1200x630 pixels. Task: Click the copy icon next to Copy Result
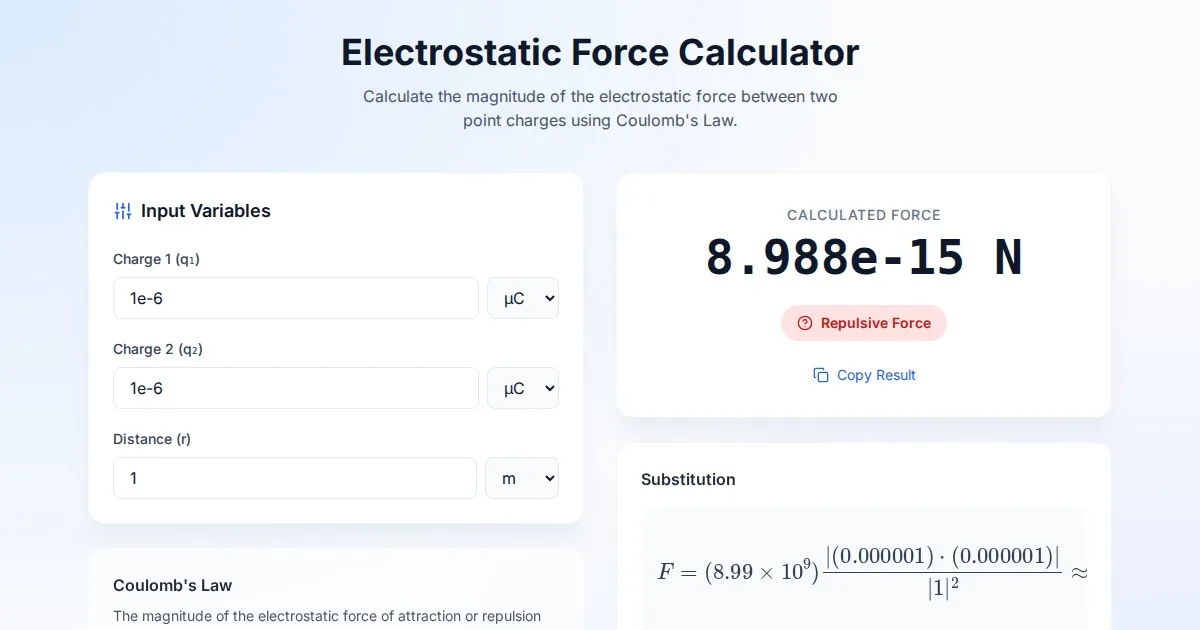(821, 375)
